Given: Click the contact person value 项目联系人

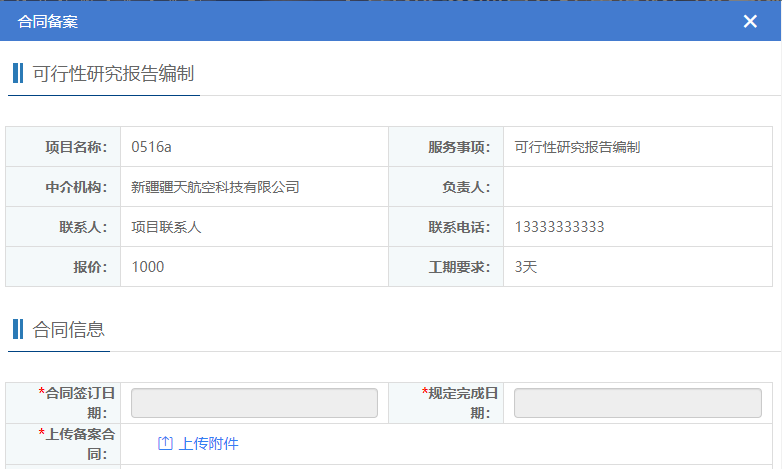Looking at the screenshot, I should tap(166, 227).
